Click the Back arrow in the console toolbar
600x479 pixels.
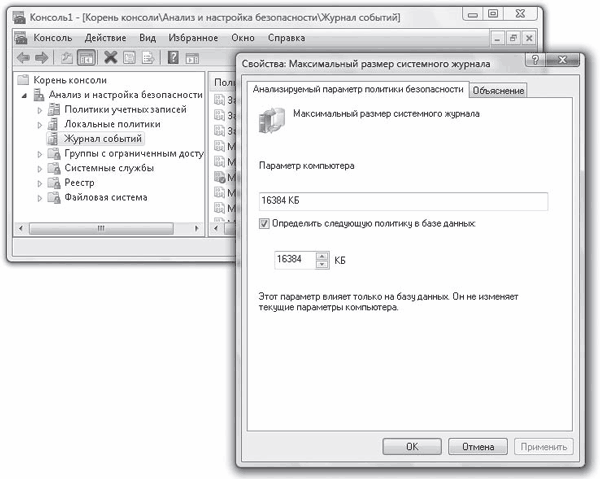pos(23,58)
